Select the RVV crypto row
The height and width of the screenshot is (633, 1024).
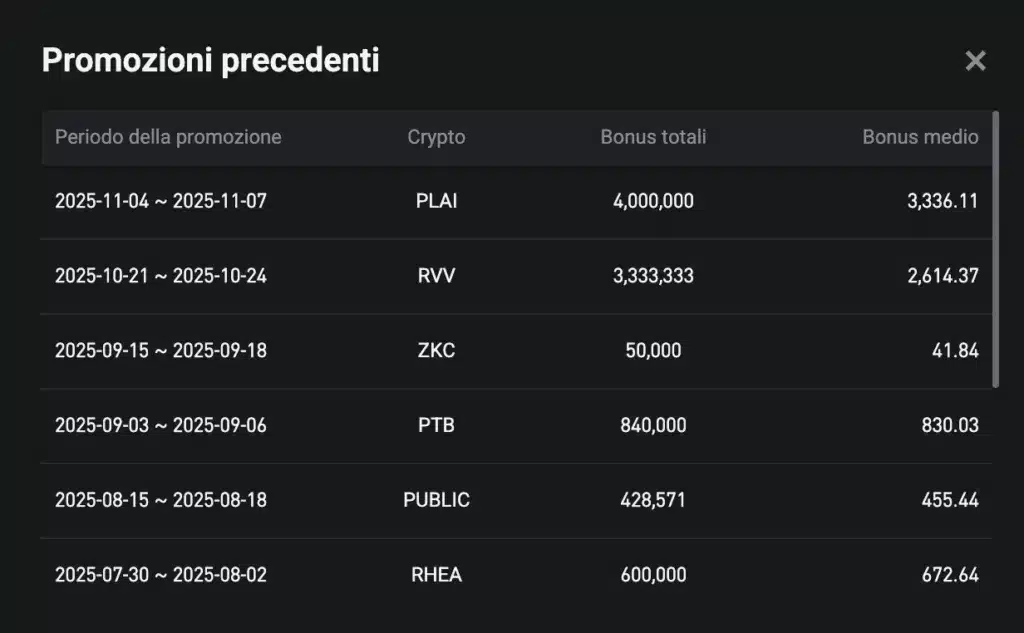tap(437, 276)
